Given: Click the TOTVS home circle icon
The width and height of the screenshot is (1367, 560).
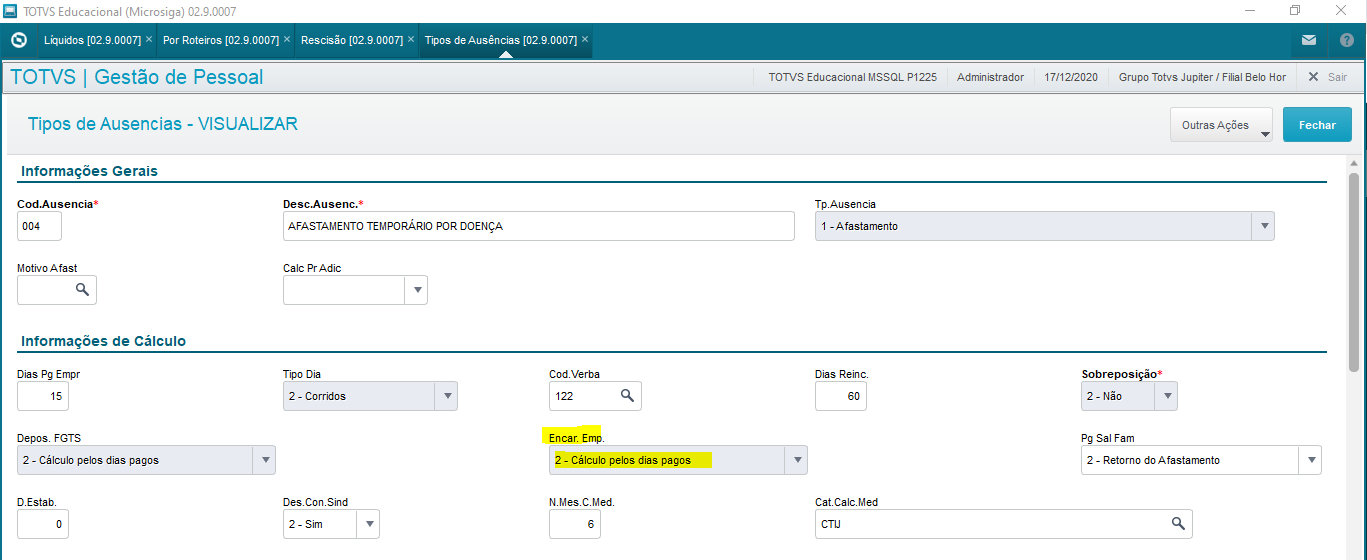Looking at the screenshot, I should click(18, 40).
